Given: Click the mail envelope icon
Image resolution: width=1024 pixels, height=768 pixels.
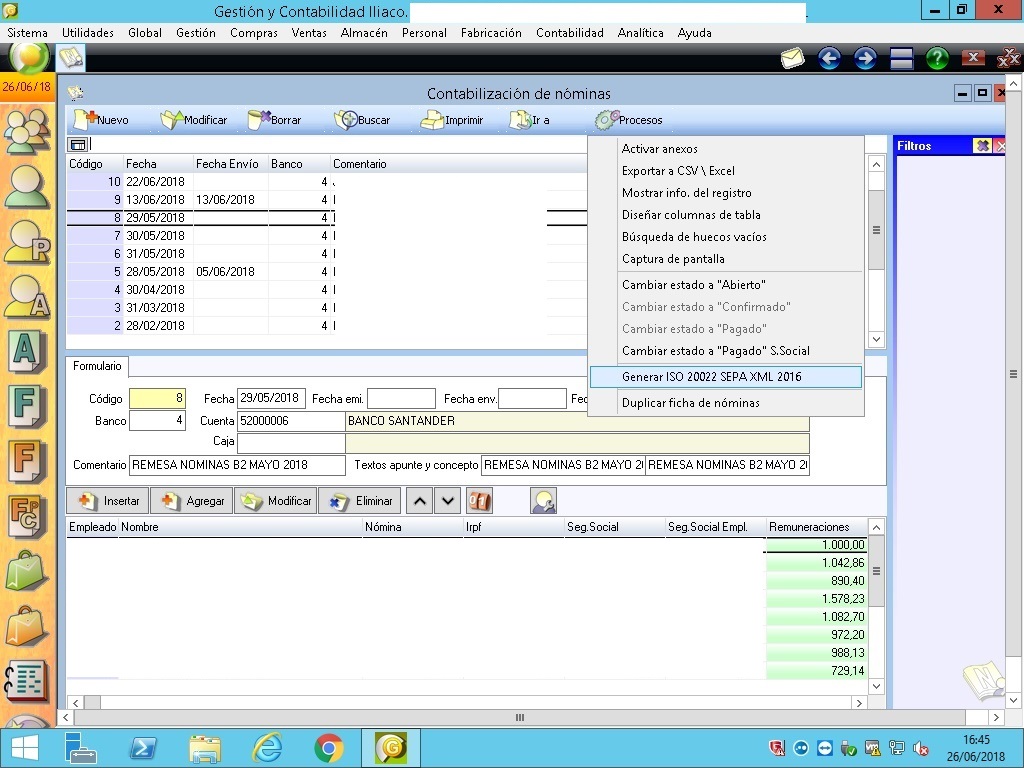Looking at the screenshot, I should pos(792,58).
